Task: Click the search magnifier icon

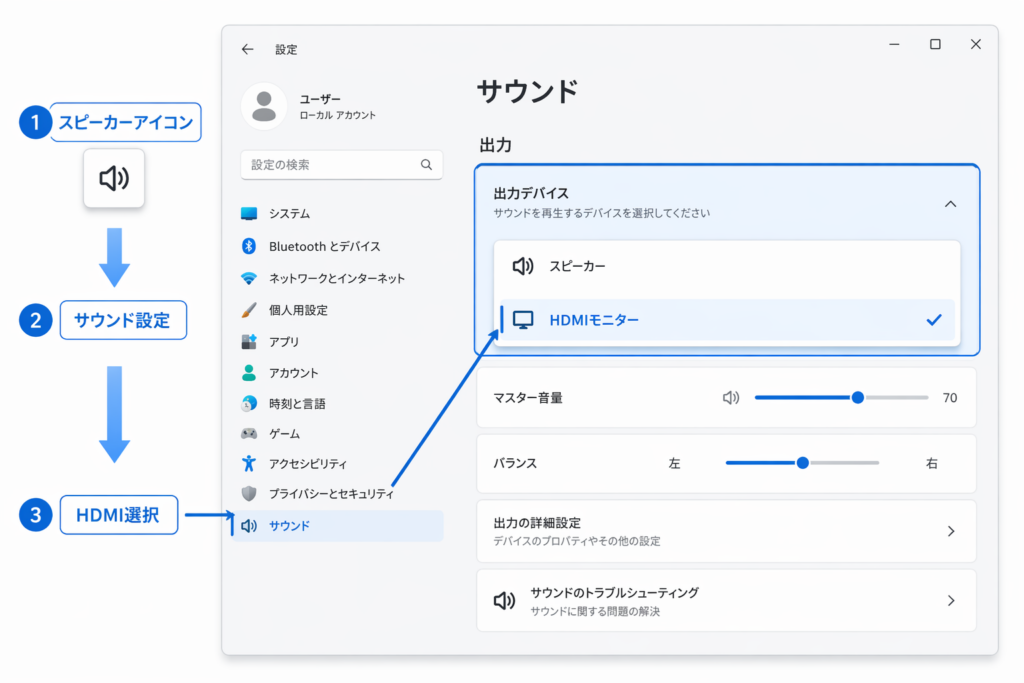Action: pyautogui.click(x=426, y=165)
